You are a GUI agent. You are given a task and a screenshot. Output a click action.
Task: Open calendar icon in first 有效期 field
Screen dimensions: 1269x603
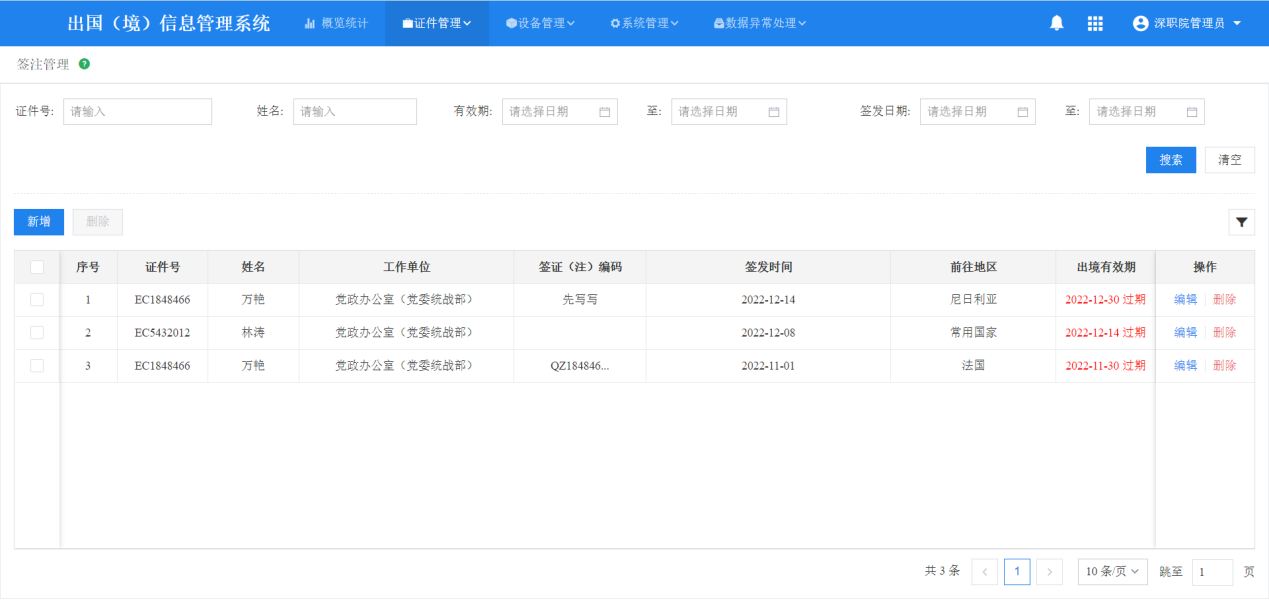[x=604, y=112]
